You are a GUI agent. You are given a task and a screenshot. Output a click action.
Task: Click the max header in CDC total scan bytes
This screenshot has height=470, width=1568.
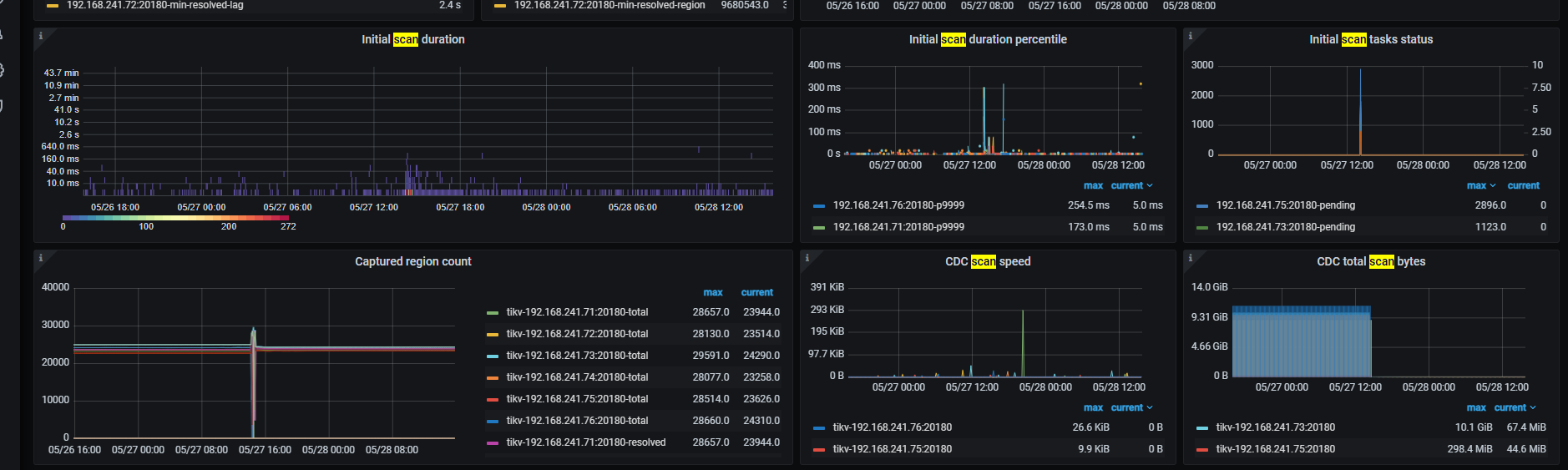pos(1475,407)
